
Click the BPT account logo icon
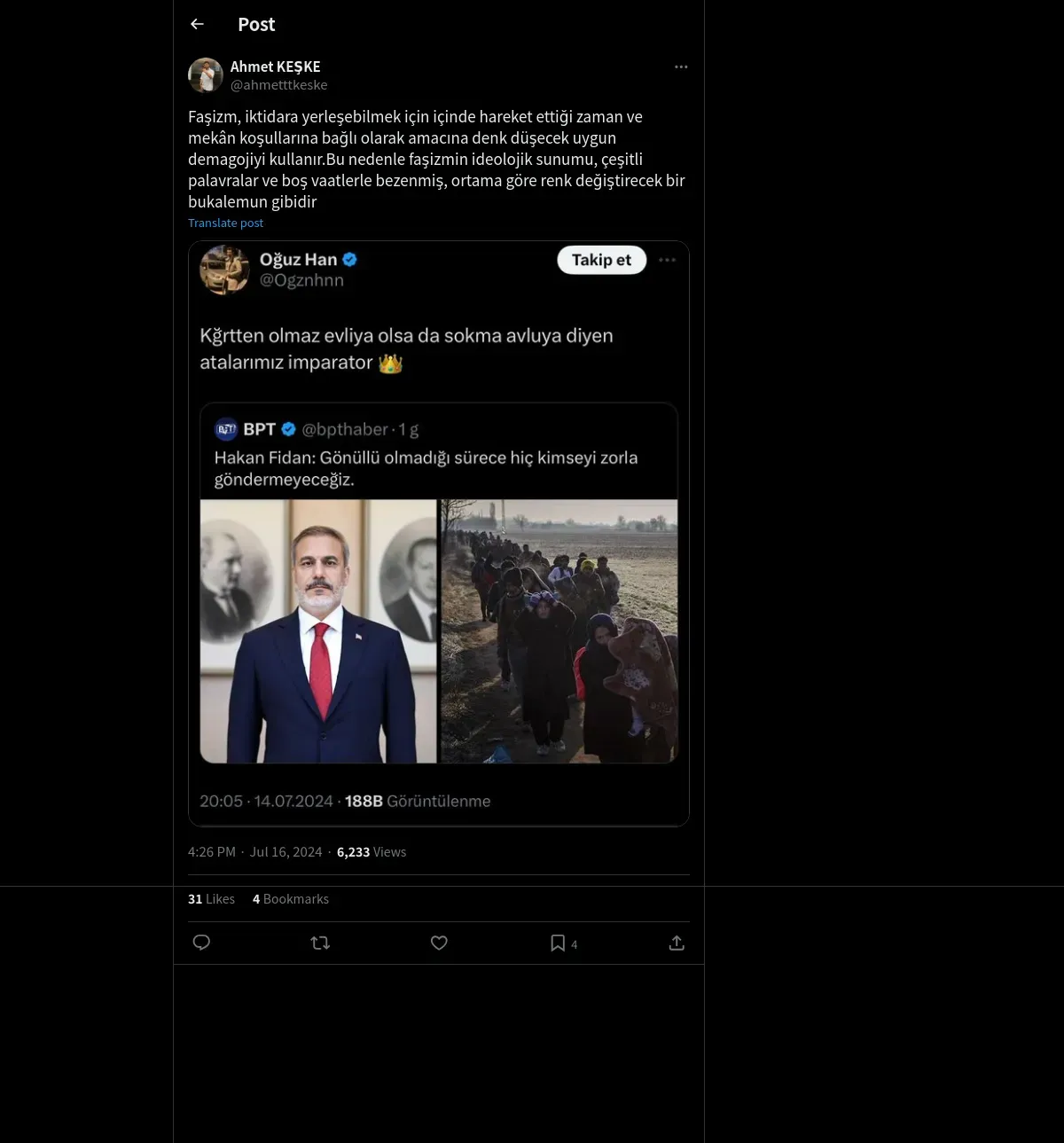coord(226,429)
